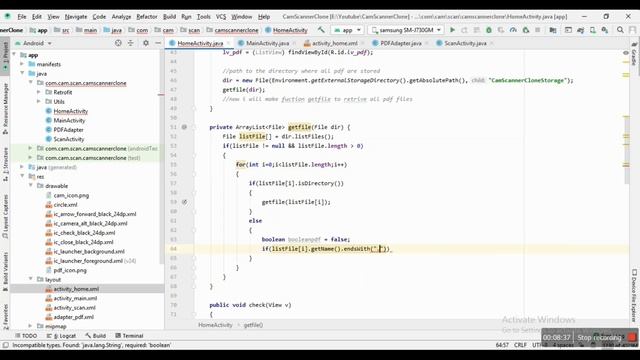Open the Terminal tool window button
This screenshot has height=360, width=640.
(129, 336)
